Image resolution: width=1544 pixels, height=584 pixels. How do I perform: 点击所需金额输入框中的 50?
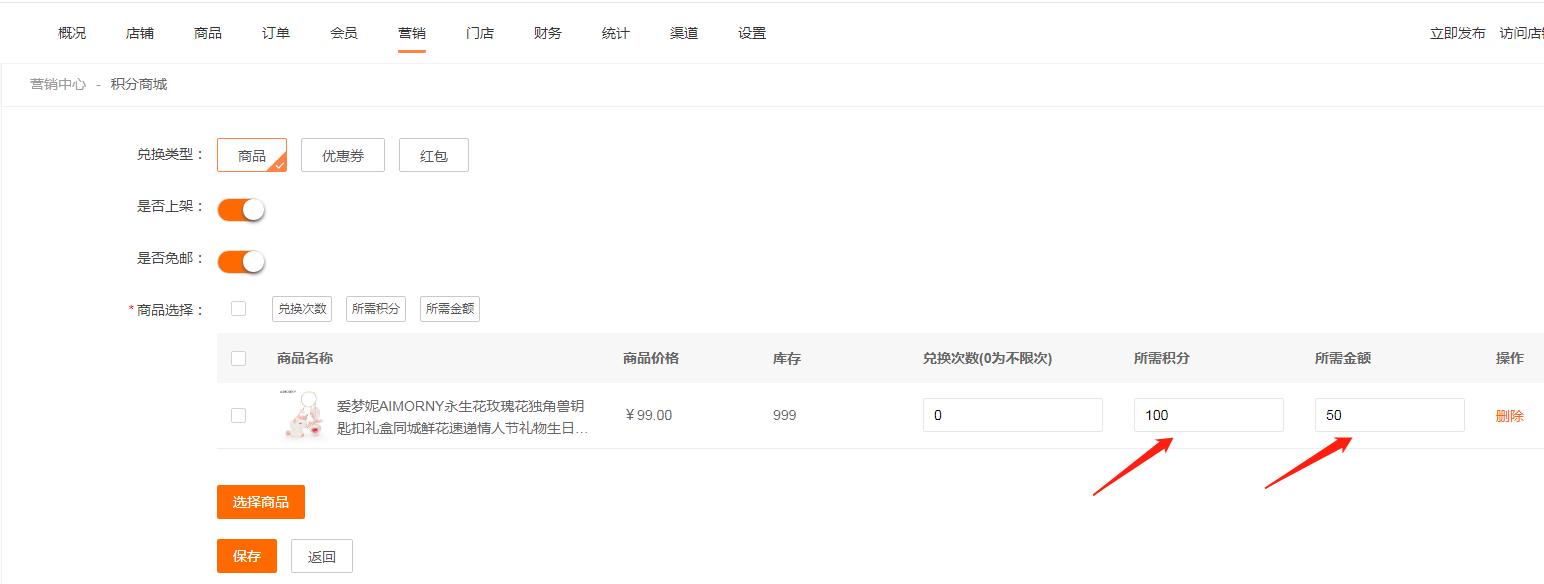(1390, 414)
